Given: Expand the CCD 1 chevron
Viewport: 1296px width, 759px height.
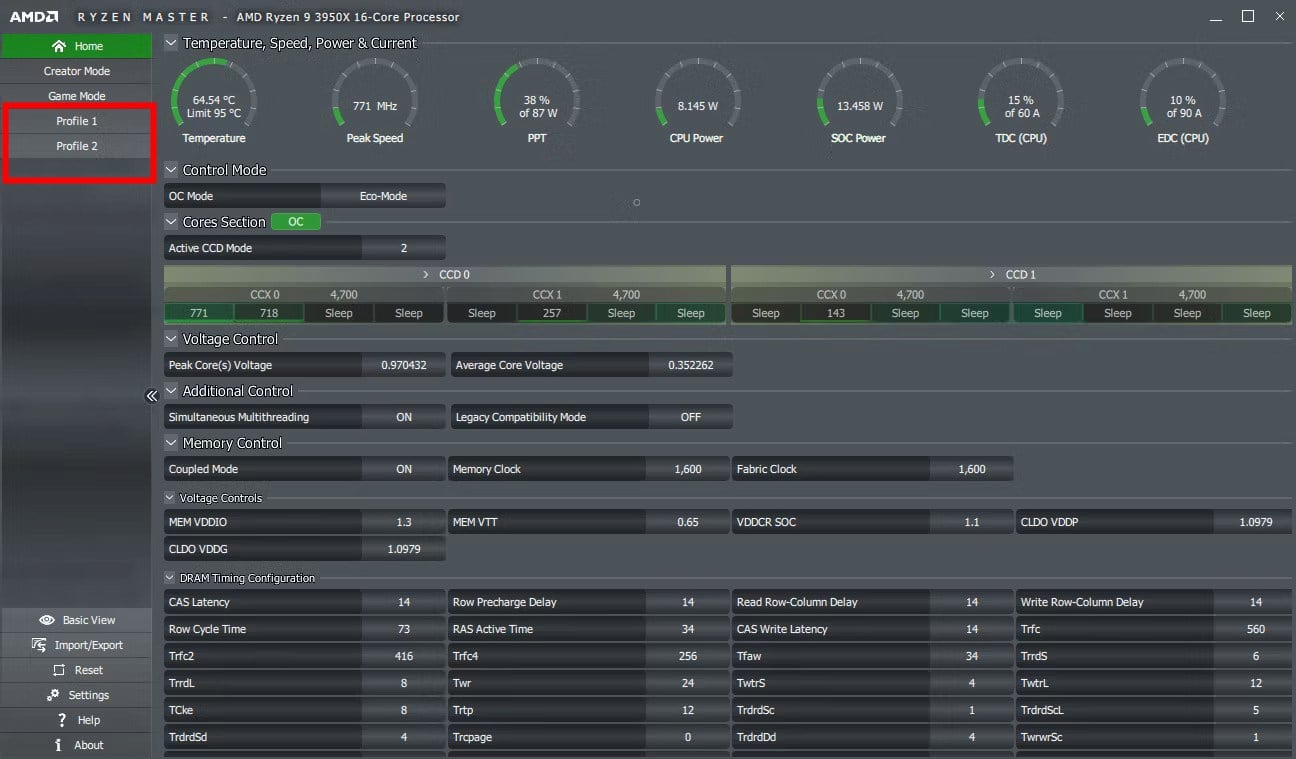Looking at the screenshot, I should (x=992, y=274).
